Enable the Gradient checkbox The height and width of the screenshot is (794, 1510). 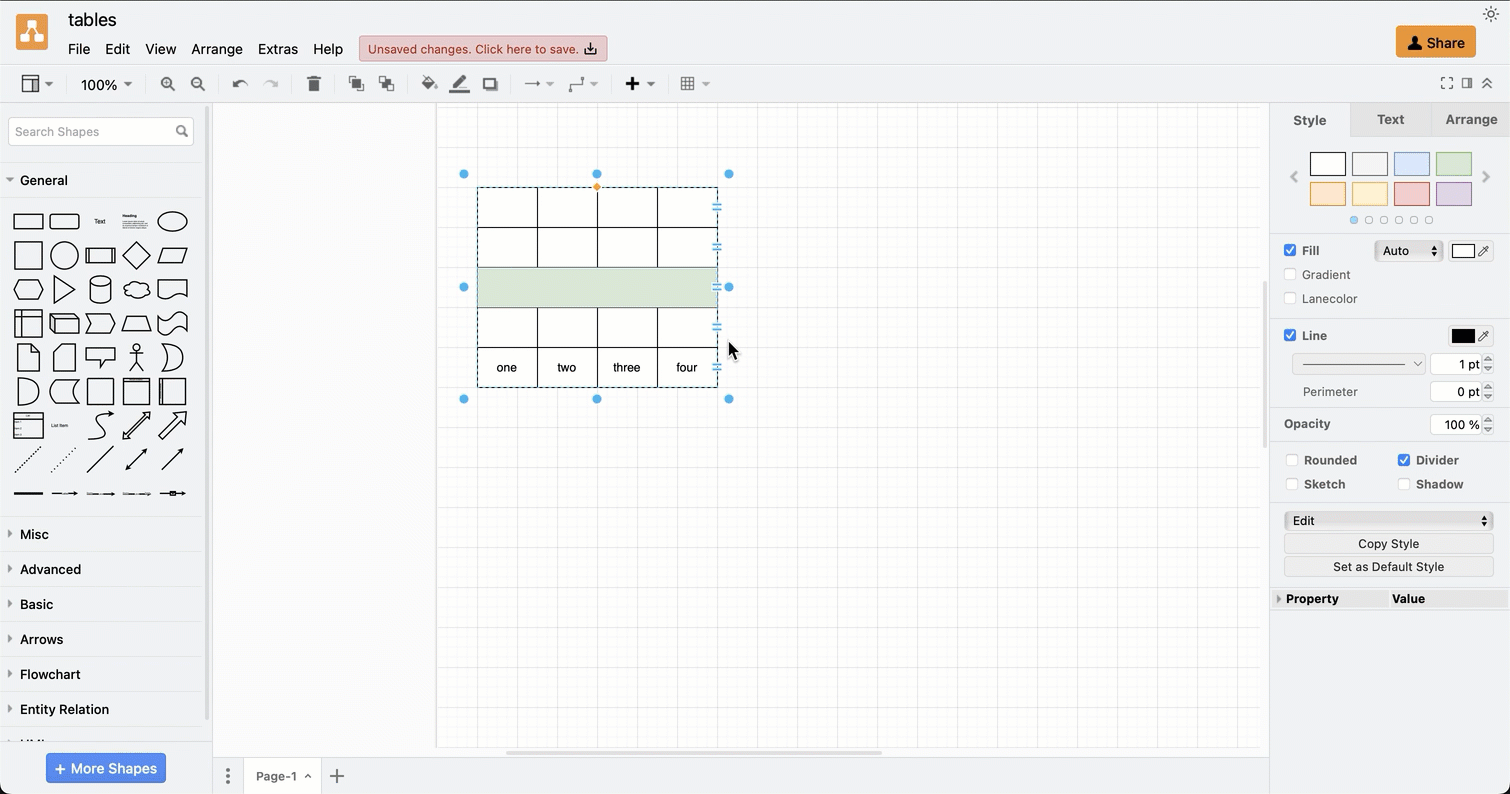click(1291, 274)
